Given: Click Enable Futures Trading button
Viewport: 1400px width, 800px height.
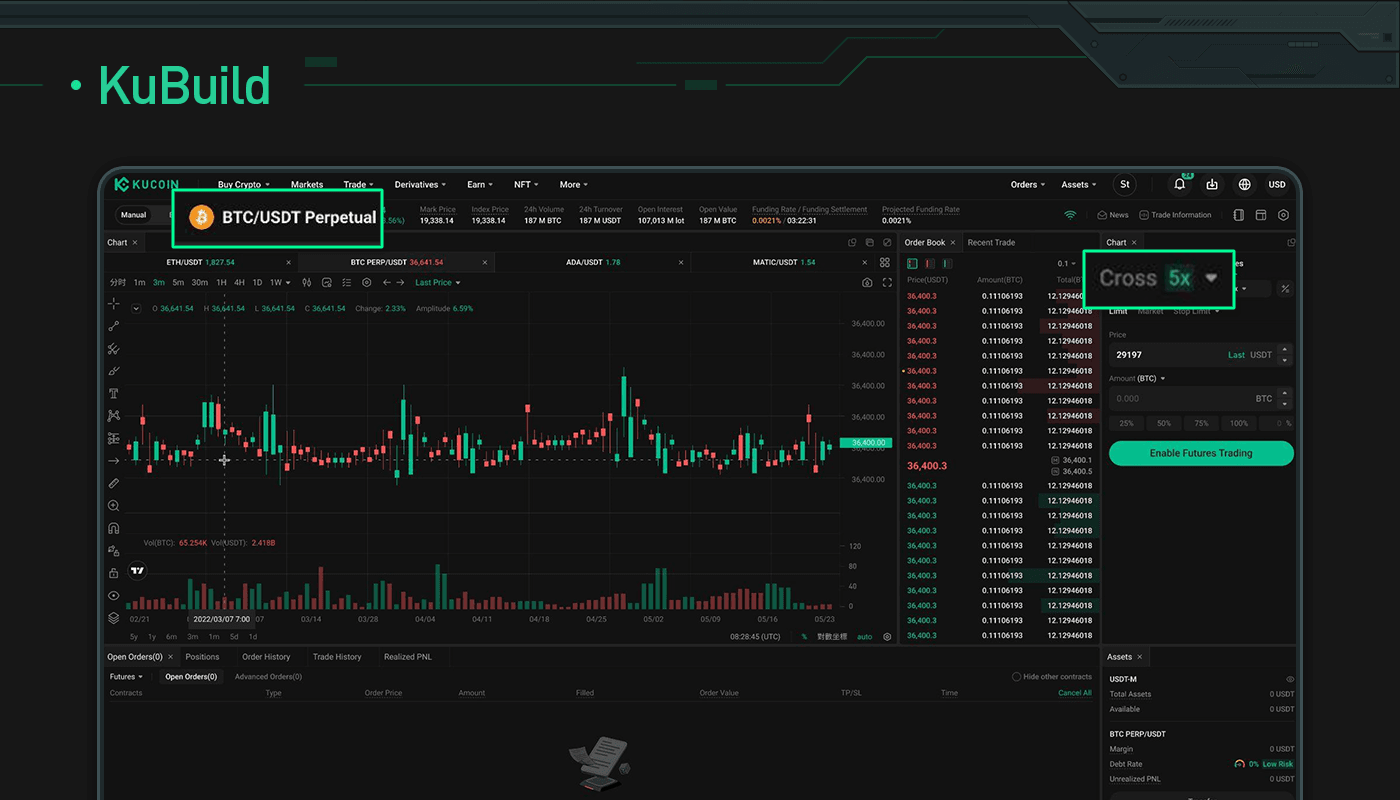Looking at the screenshot, I should click(1201, 453).
